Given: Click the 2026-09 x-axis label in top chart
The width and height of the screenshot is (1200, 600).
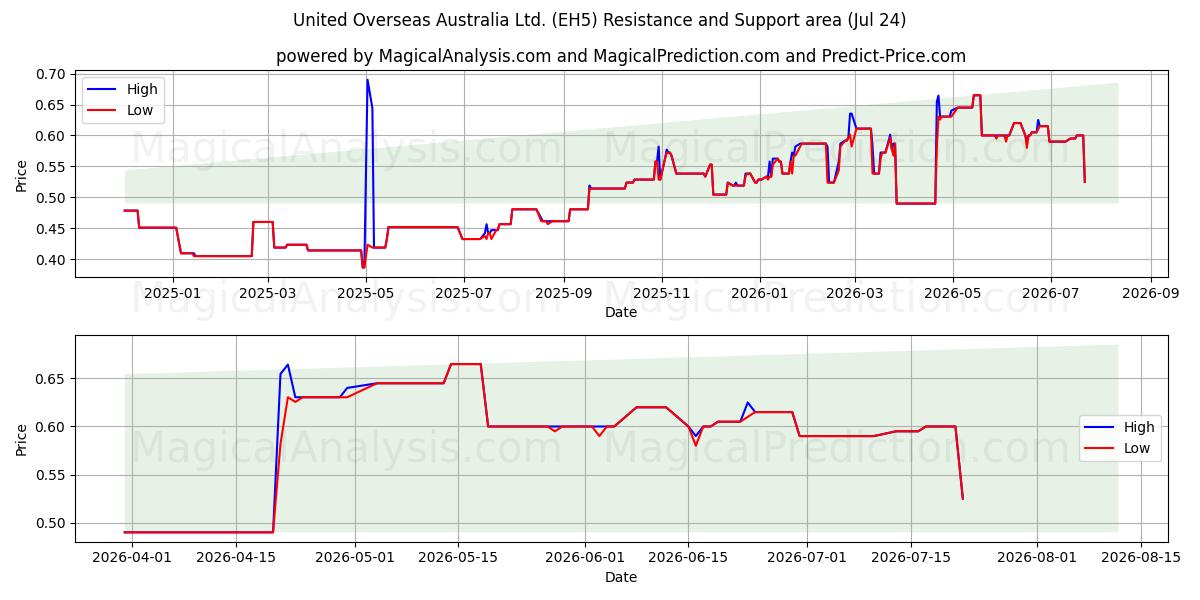Looking at the screenshot, I should pos(1150,293).
